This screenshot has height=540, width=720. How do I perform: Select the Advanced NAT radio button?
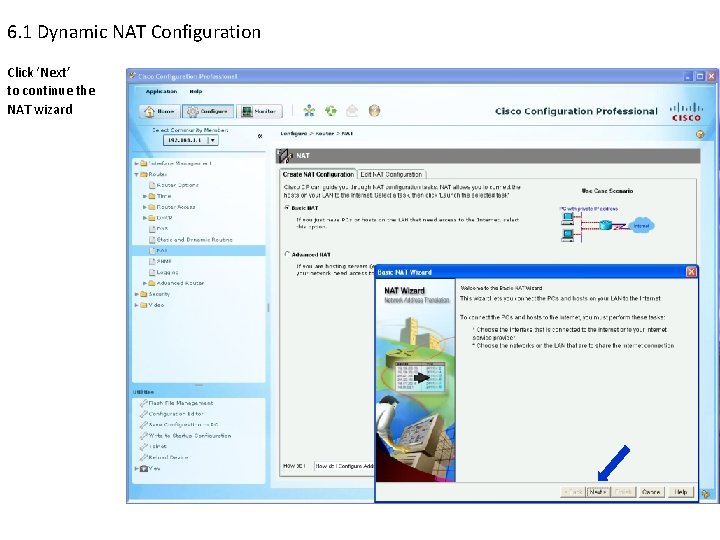pyautogui.click(x=287, y=254)
